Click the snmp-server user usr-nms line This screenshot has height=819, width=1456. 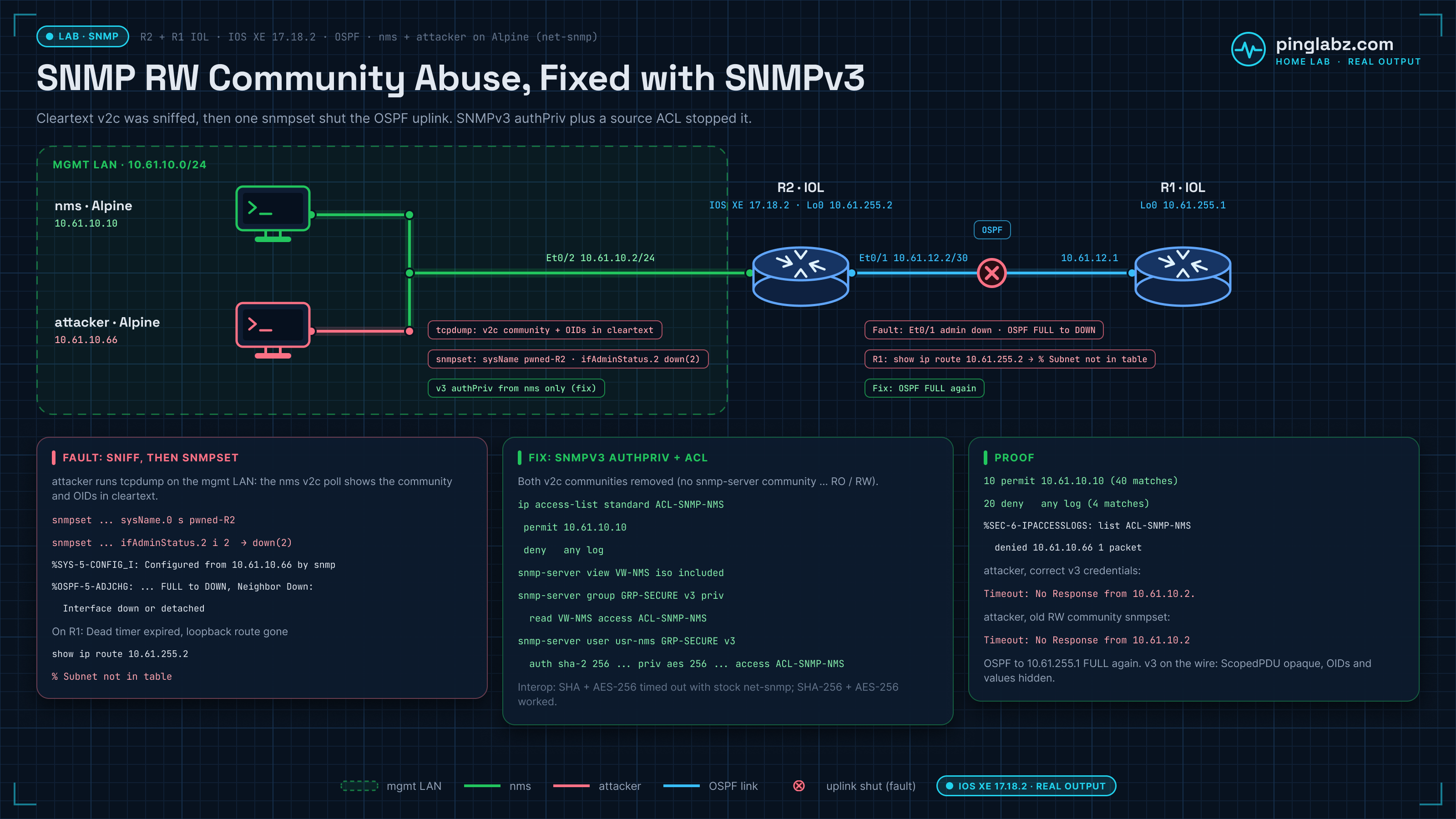coord(626,641)
